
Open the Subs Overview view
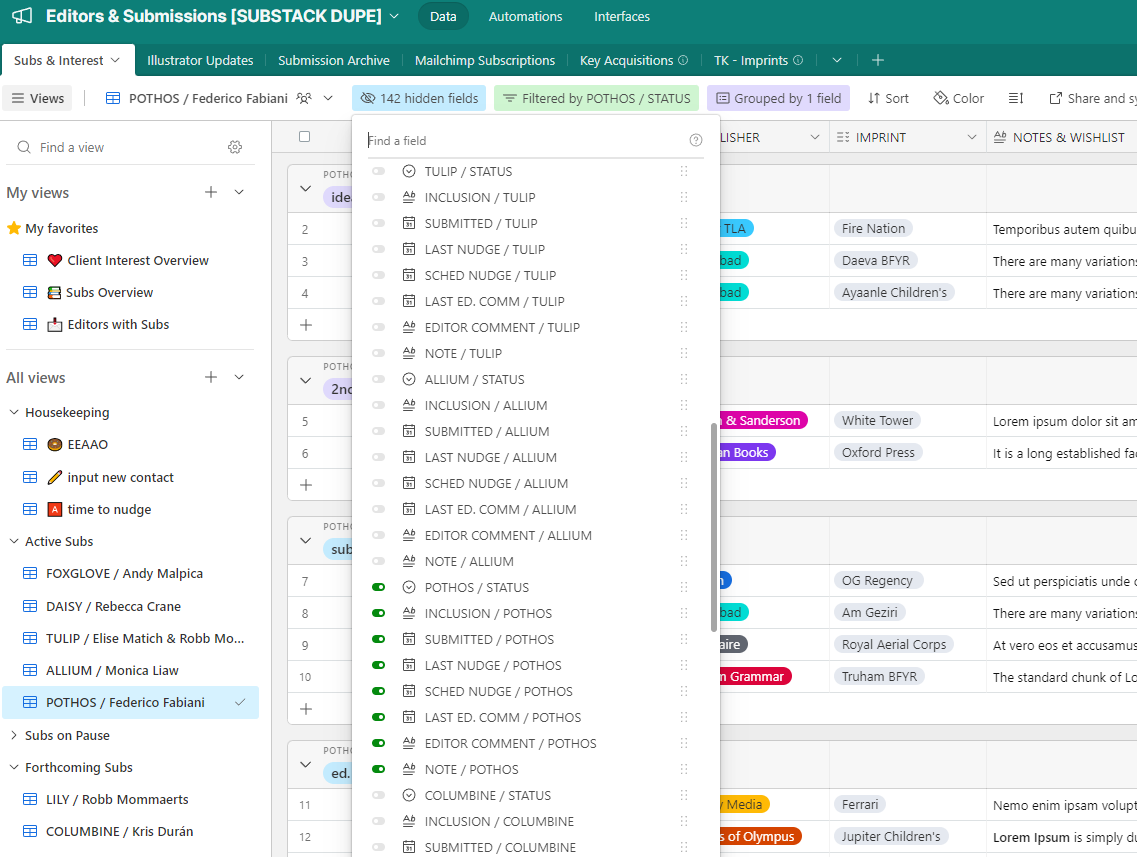pos(131,292)
